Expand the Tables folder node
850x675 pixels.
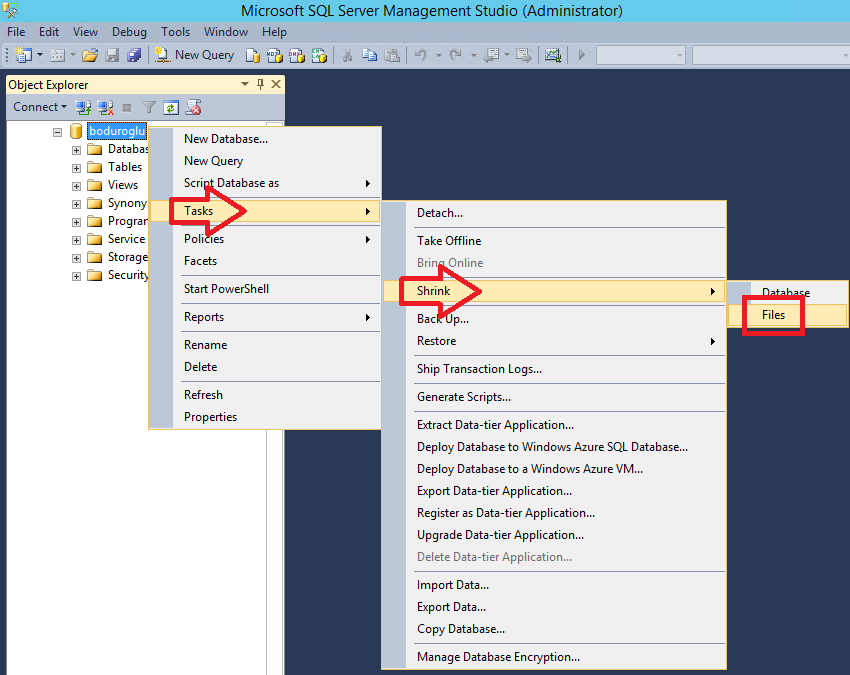point(76,168)
